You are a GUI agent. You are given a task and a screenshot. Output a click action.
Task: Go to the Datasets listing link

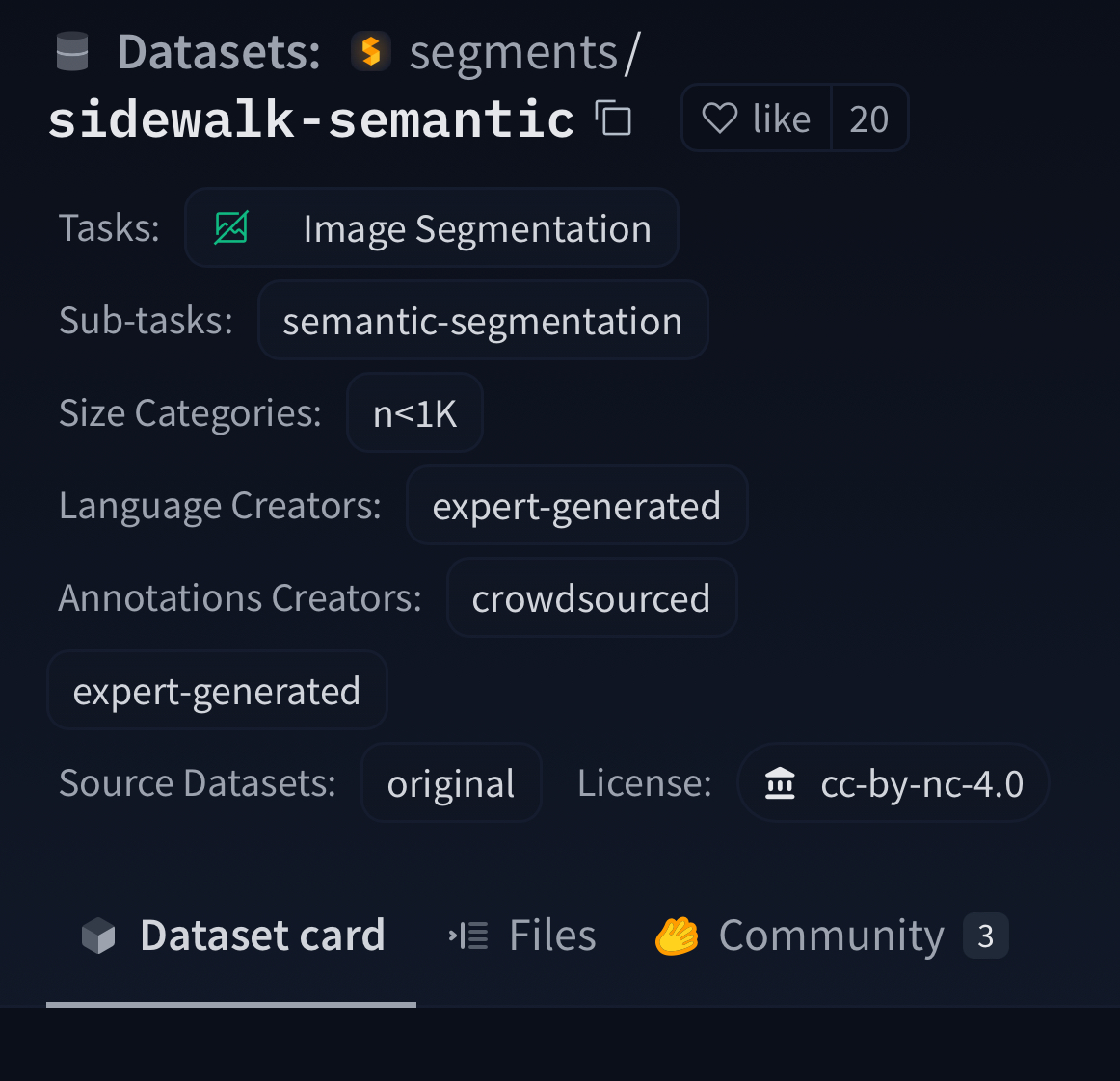tap(219, 52)
